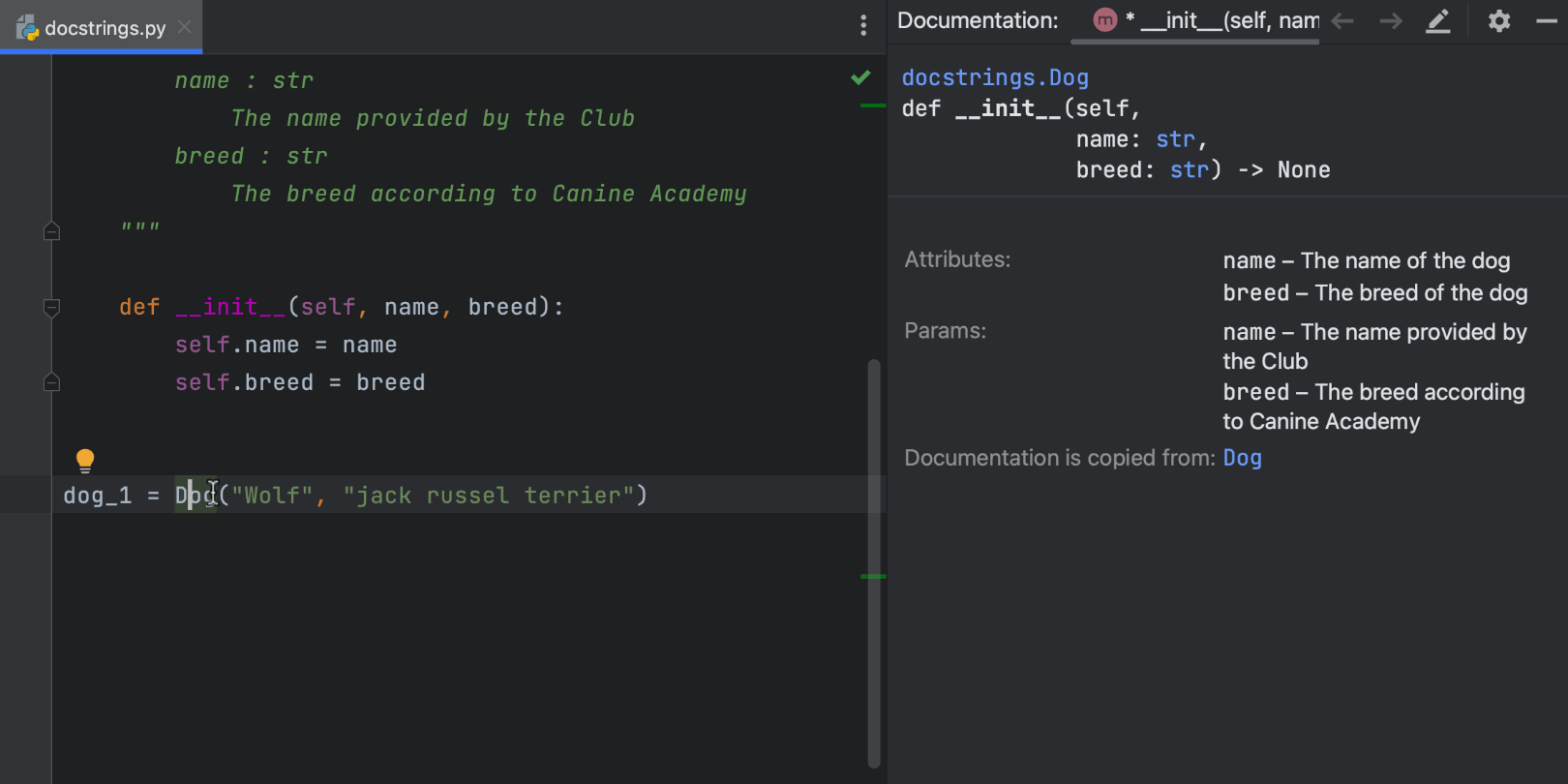Viewport: 1568px width, 784px height.
Task: Select the docstrings.py editor tab
Action: 105,28
